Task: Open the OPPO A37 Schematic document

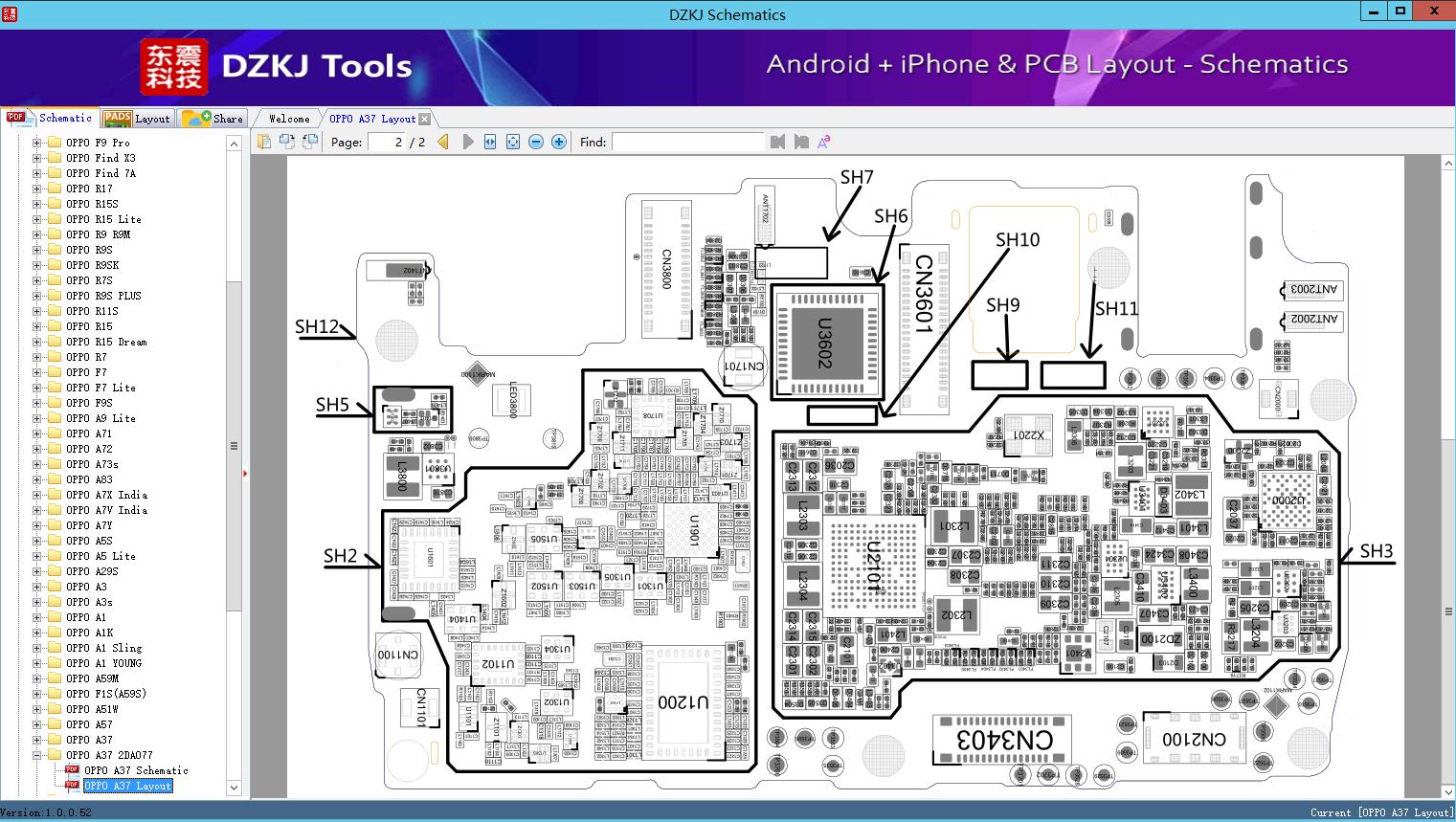Action: coord(137,770)
